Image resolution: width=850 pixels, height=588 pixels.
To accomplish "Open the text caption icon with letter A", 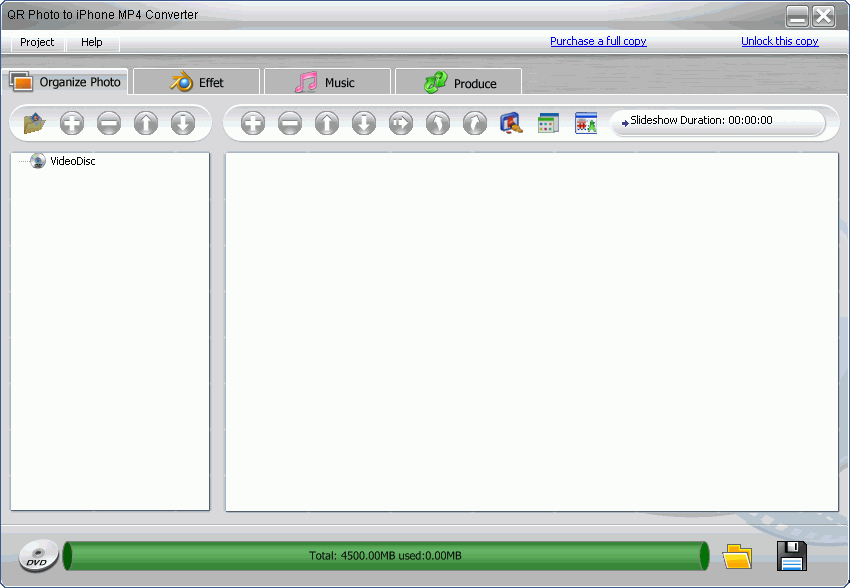I will coord(586,123).
